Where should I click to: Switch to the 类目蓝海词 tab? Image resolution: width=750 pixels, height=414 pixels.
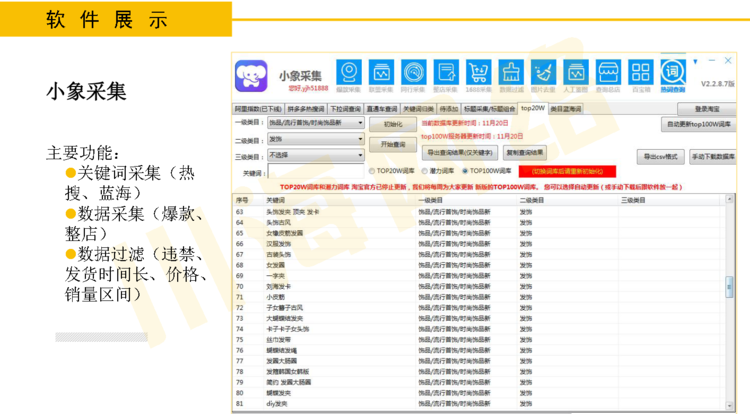(x=565, y=109)
